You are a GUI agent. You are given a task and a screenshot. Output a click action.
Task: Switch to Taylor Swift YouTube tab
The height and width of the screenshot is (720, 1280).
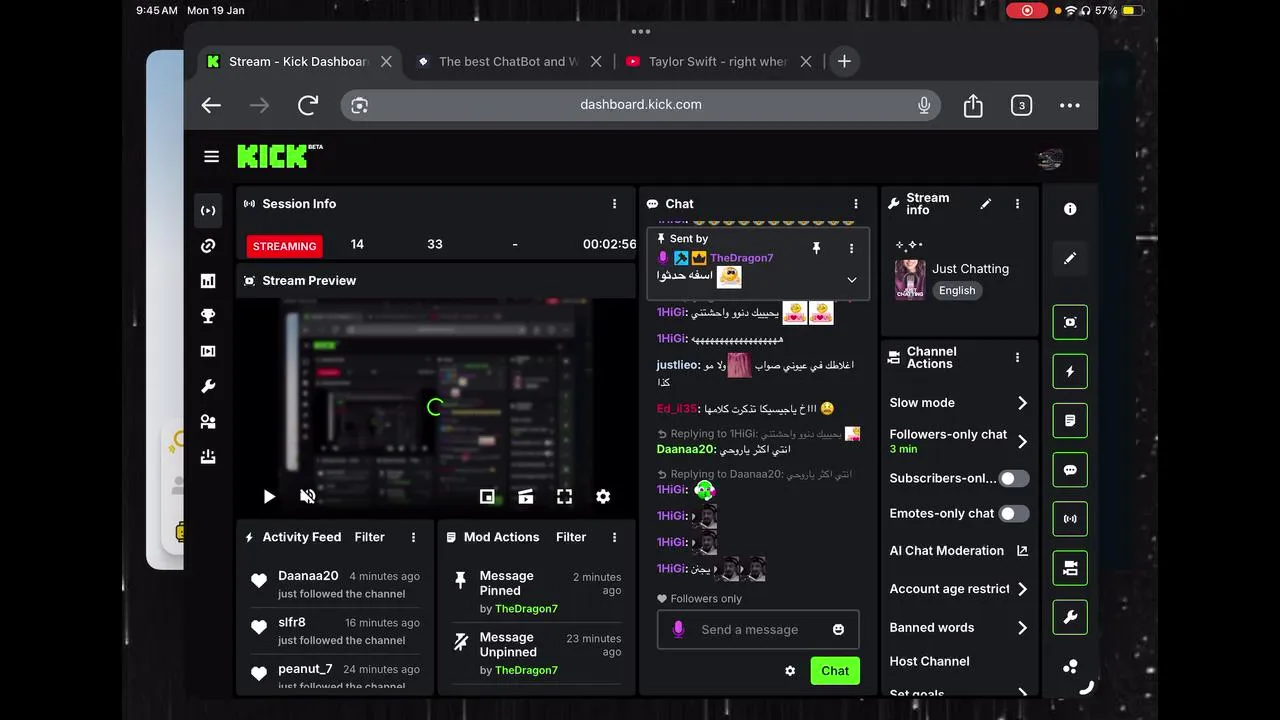tap(717, 61)
